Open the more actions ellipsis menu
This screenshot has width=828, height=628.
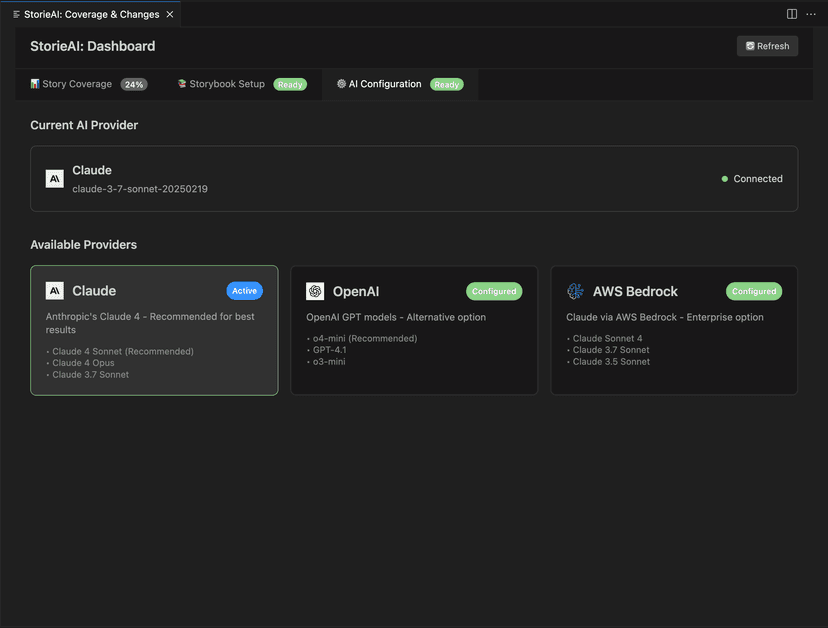pos(811,14)
